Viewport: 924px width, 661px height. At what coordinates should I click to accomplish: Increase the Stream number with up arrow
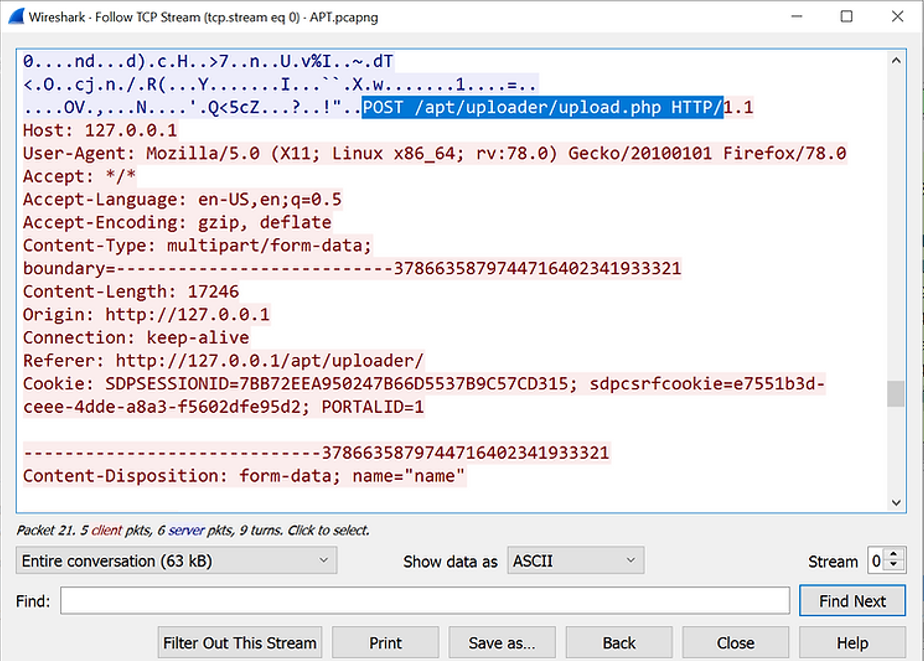click(894, 555)
